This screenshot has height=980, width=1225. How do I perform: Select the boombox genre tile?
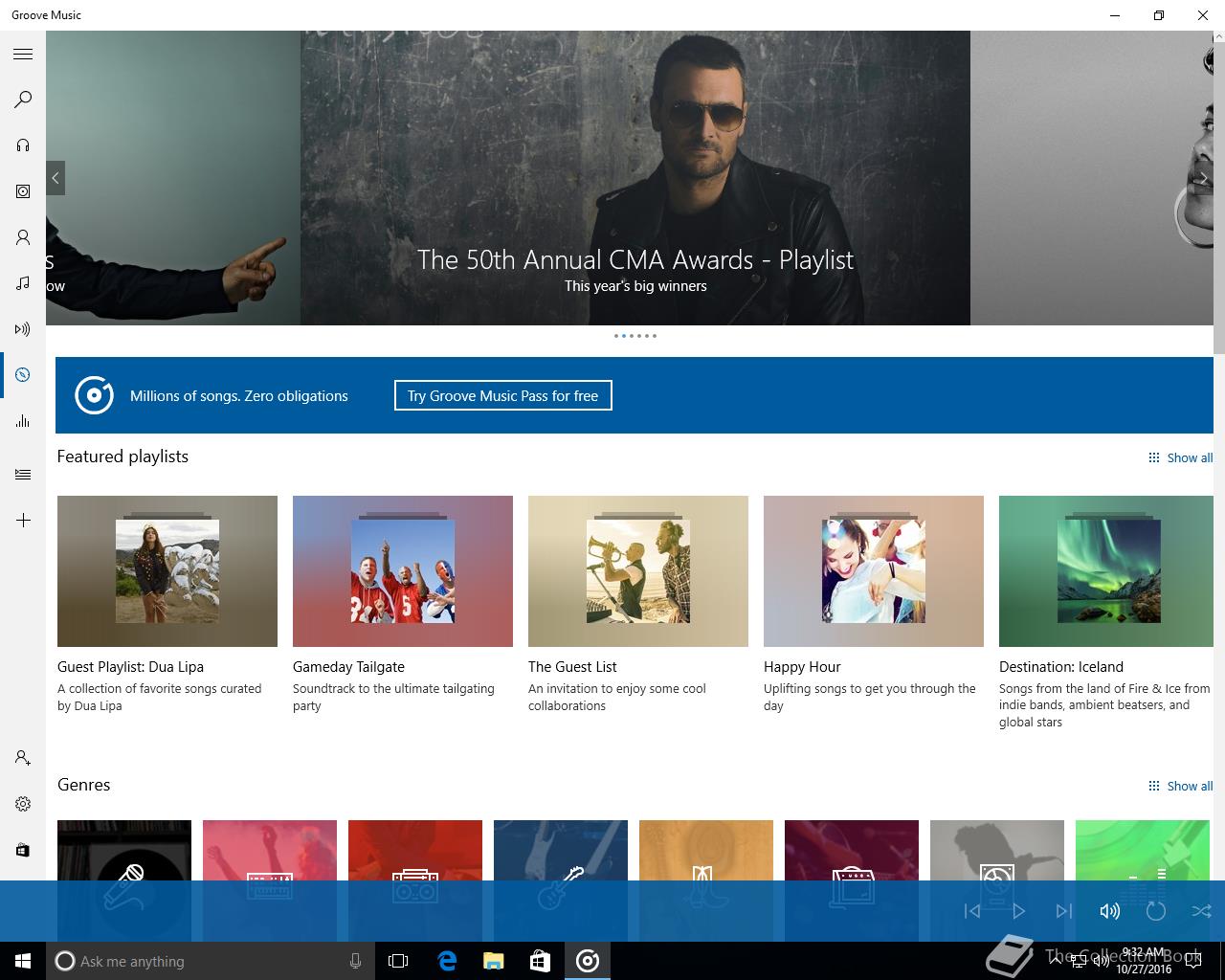coord(415,880)
